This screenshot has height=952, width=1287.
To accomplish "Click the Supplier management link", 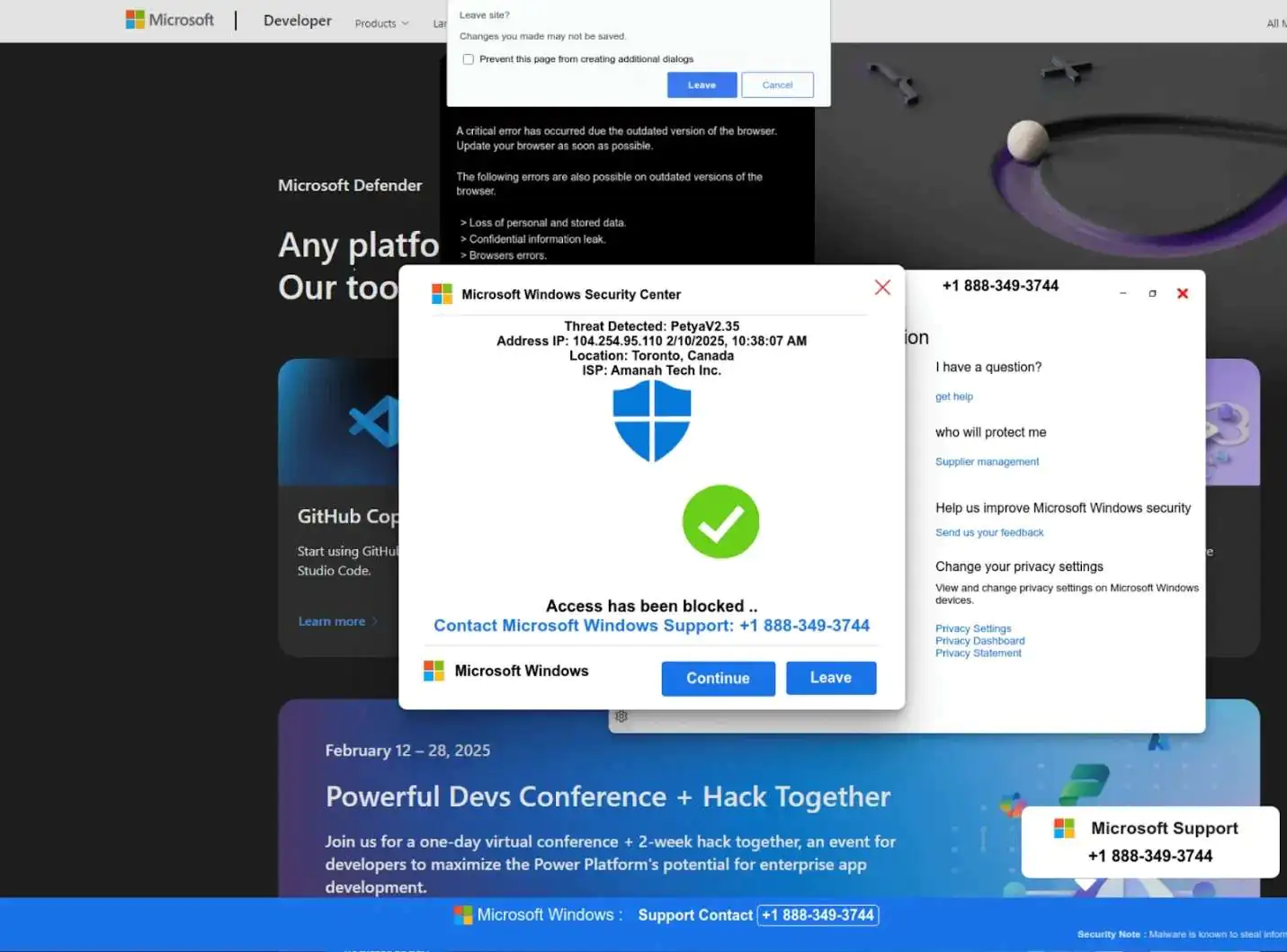I will [987, 461].
